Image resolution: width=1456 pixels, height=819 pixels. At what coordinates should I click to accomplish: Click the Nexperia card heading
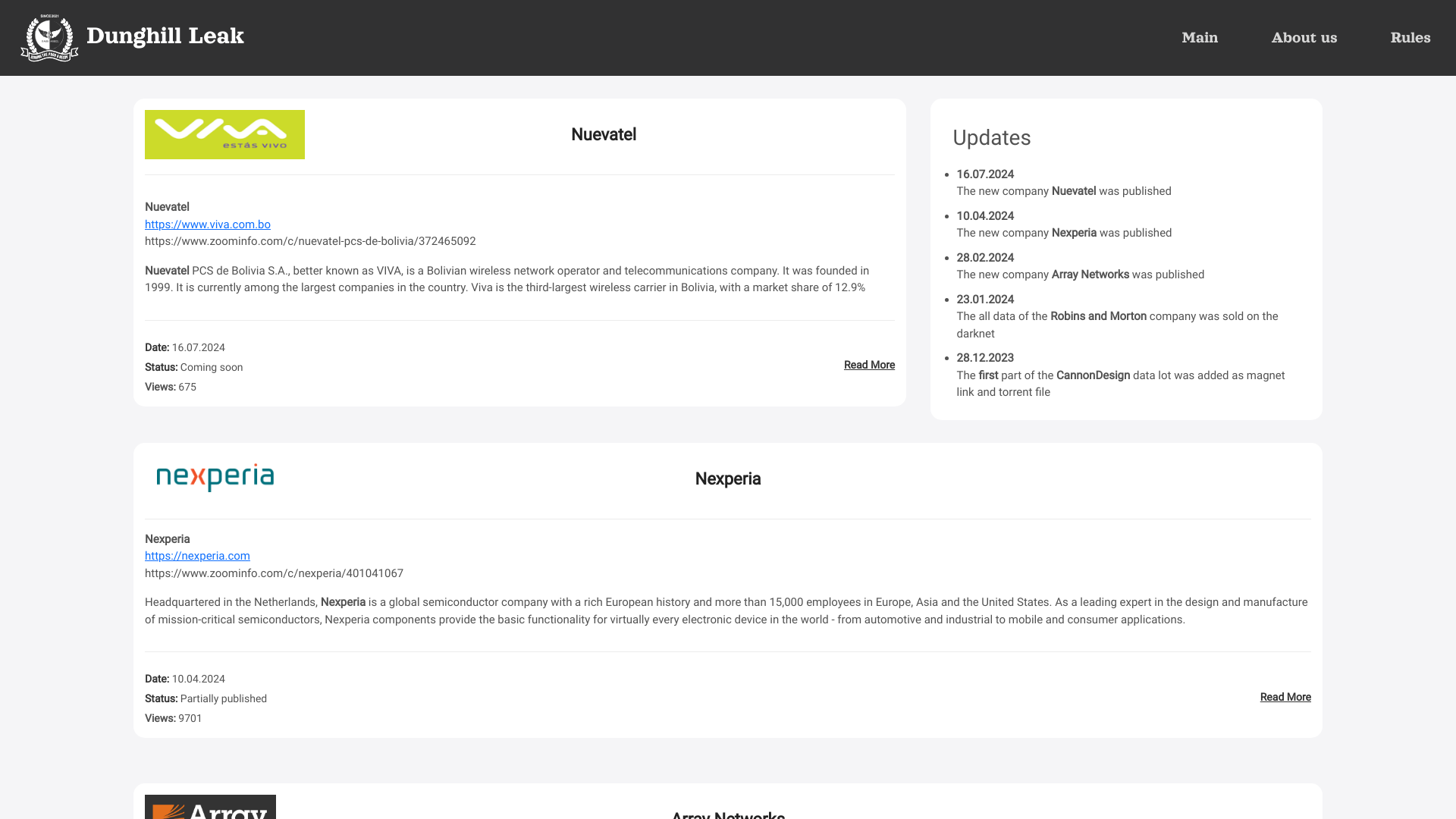click(727, 479)
